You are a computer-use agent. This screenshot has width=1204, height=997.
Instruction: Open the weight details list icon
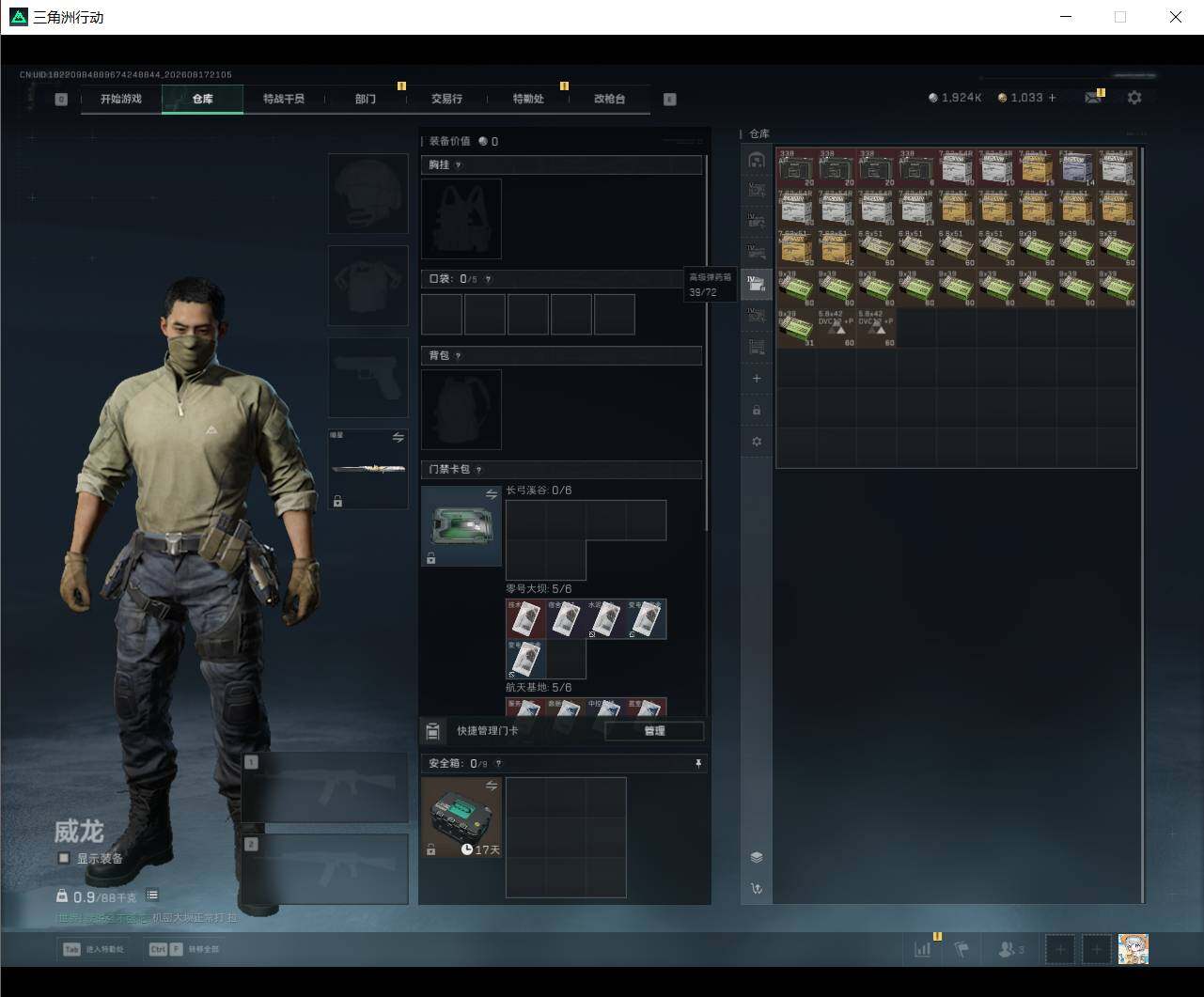click(152, 896)
